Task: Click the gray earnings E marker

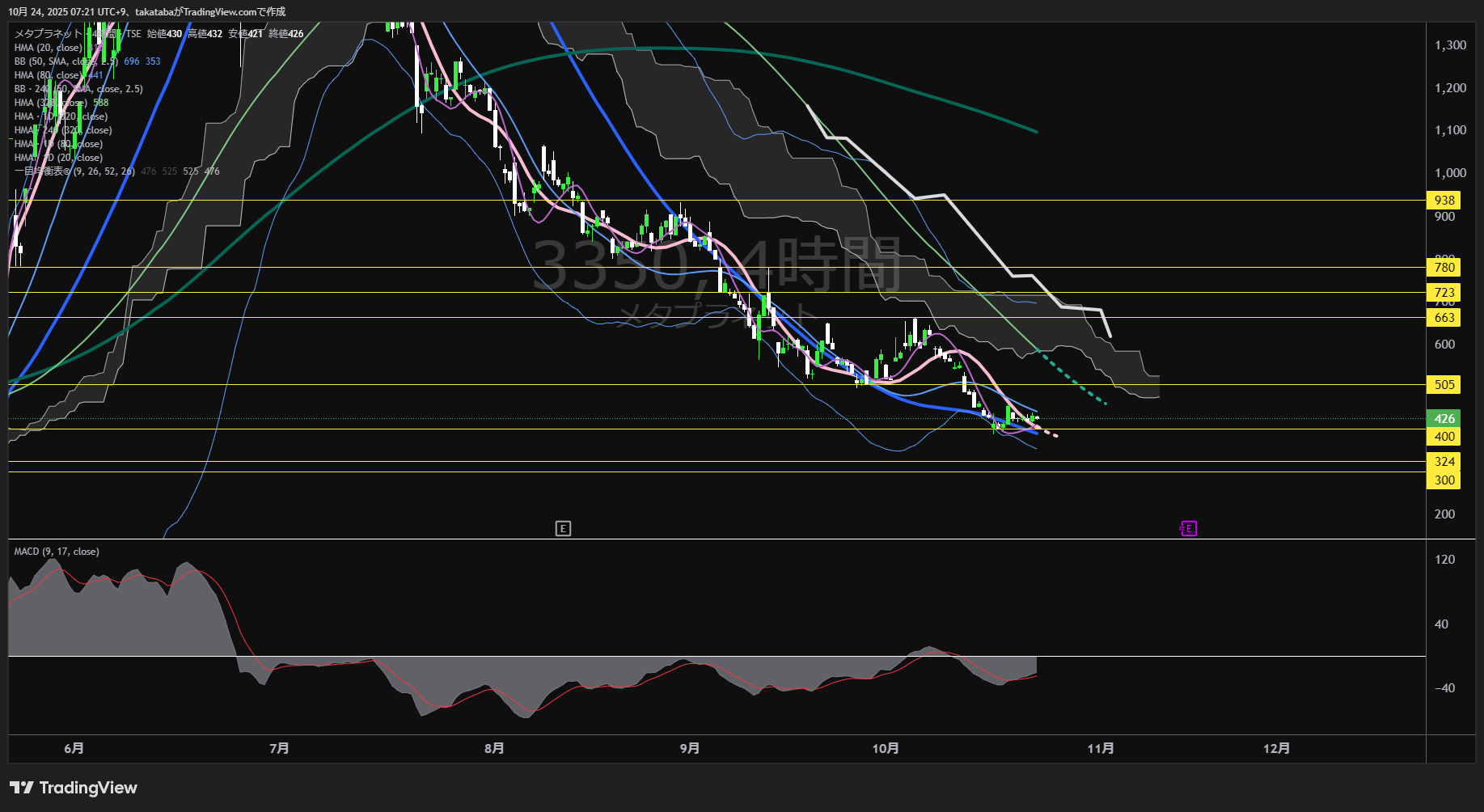Action: [x=564, y=528]
